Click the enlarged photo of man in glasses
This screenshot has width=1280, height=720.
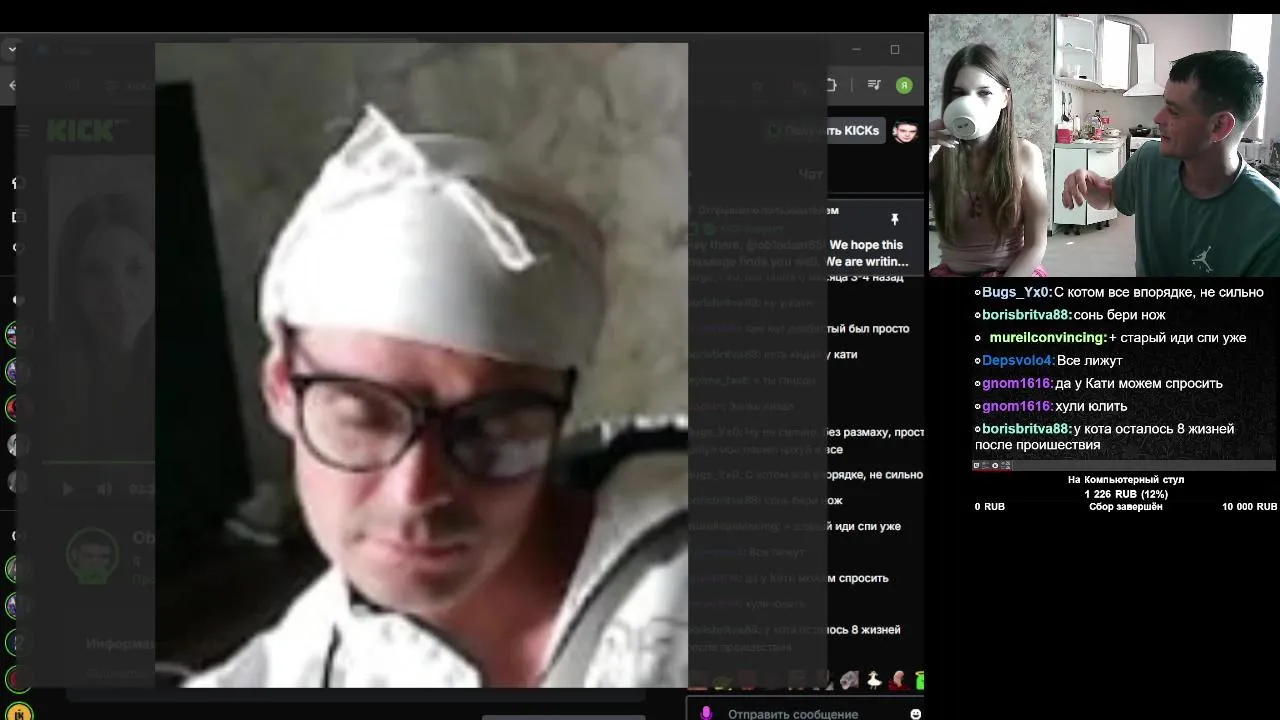coord(421,365)
